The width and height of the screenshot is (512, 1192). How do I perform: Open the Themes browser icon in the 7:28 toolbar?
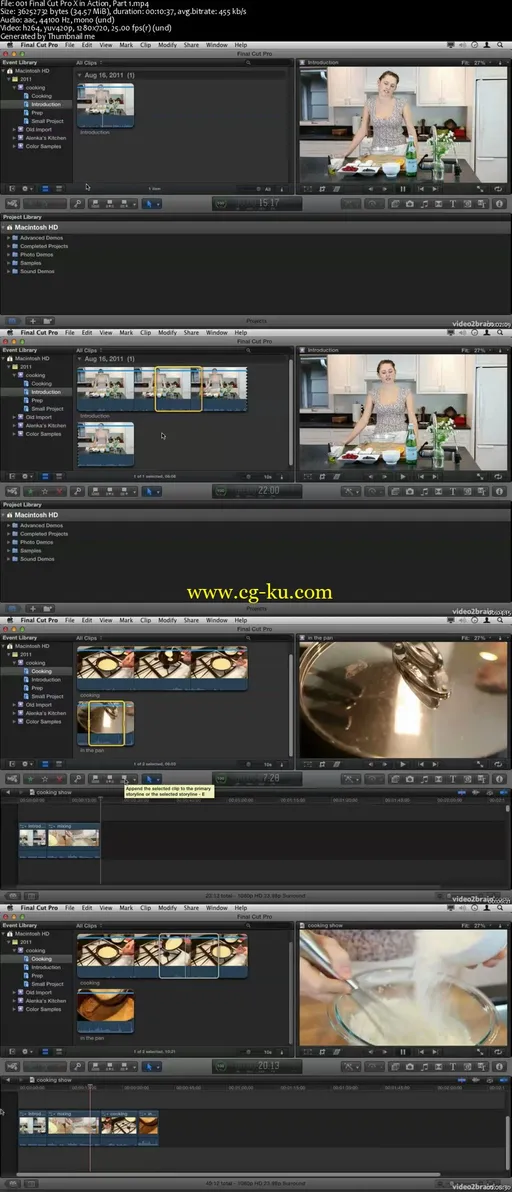(x=482, y=779)
